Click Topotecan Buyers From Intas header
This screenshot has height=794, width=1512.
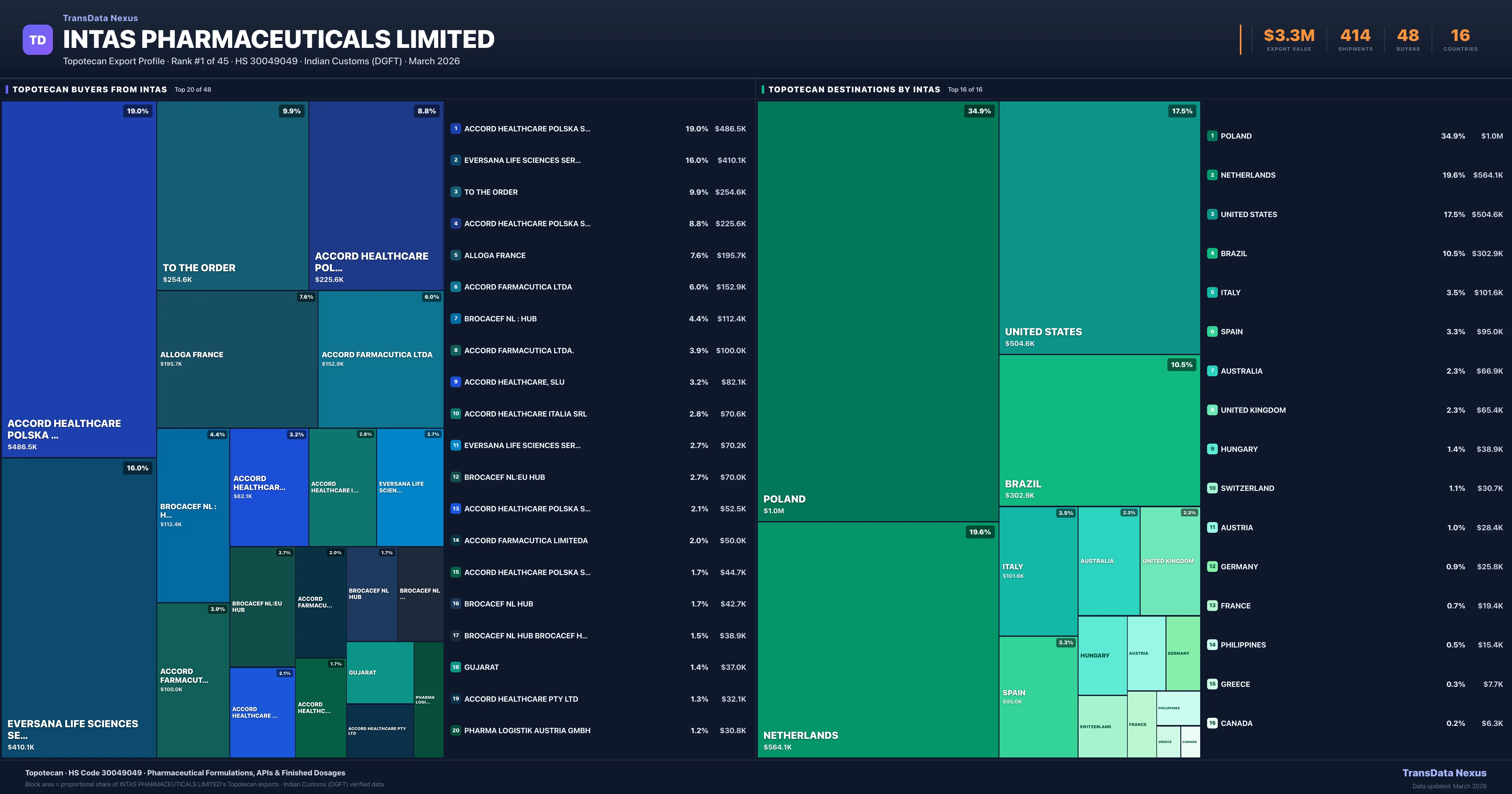click(x=90, y=89)
